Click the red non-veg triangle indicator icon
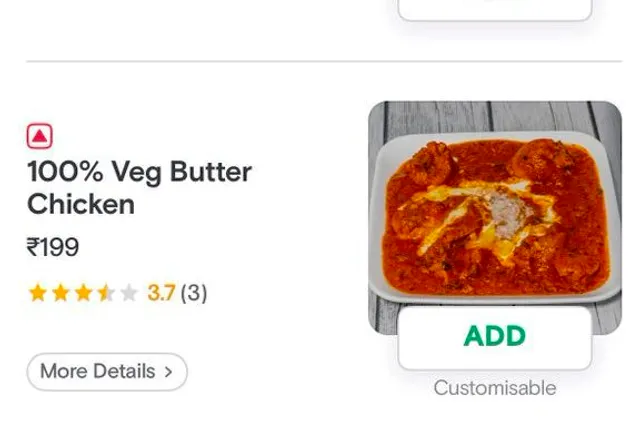This screenshot has width=634, height=430. (x=40, y=135)
